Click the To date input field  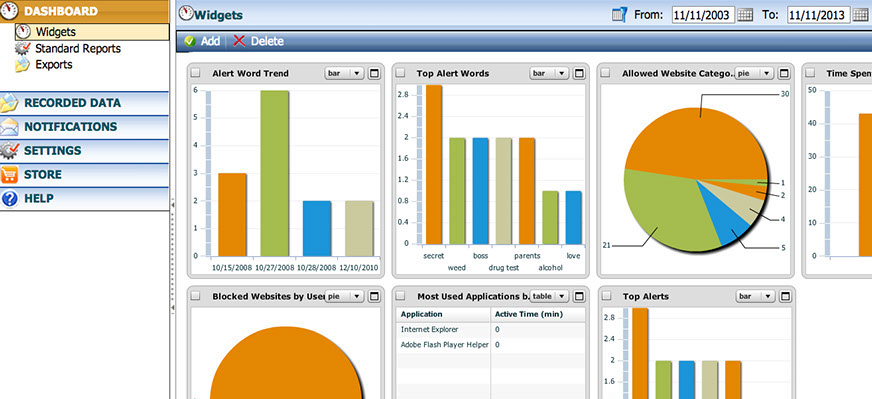[819, 15]
